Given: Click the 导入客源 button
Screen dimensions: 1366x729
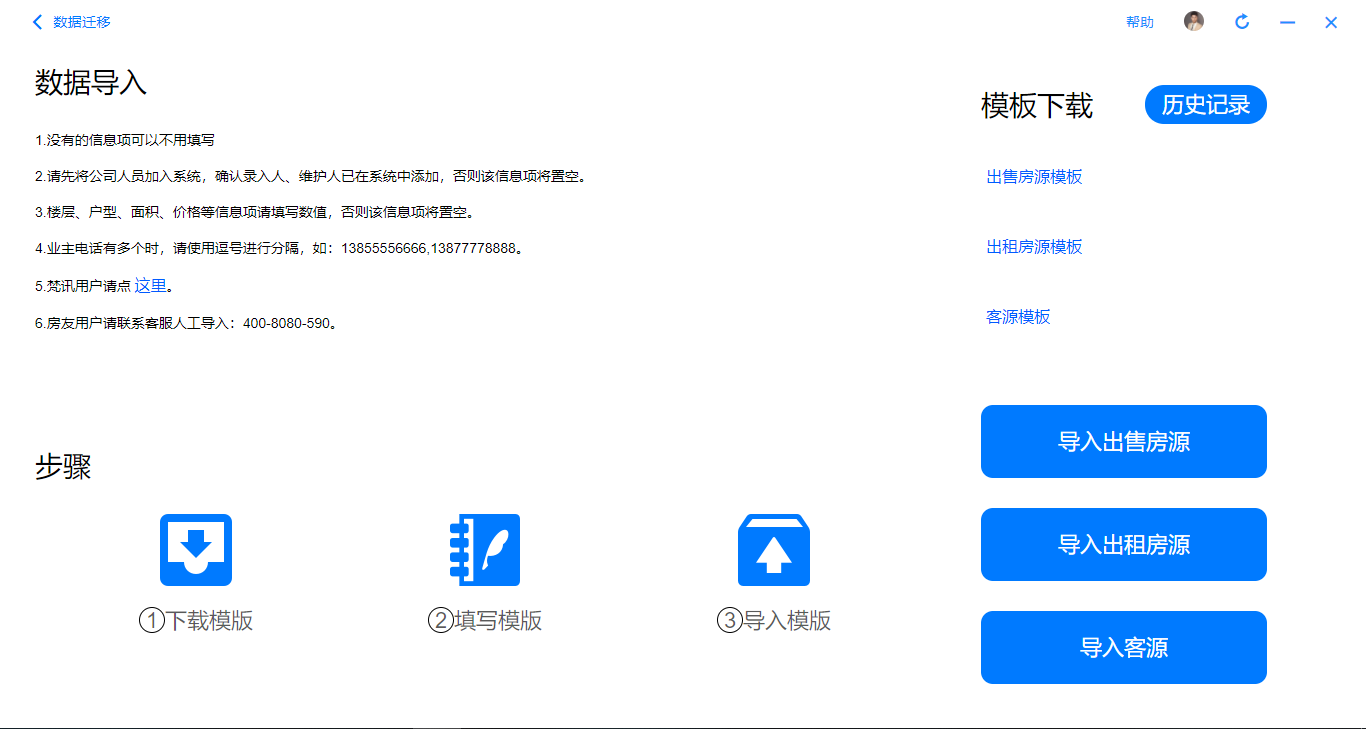Looking at the screenshot, I should click(1123, 647).
